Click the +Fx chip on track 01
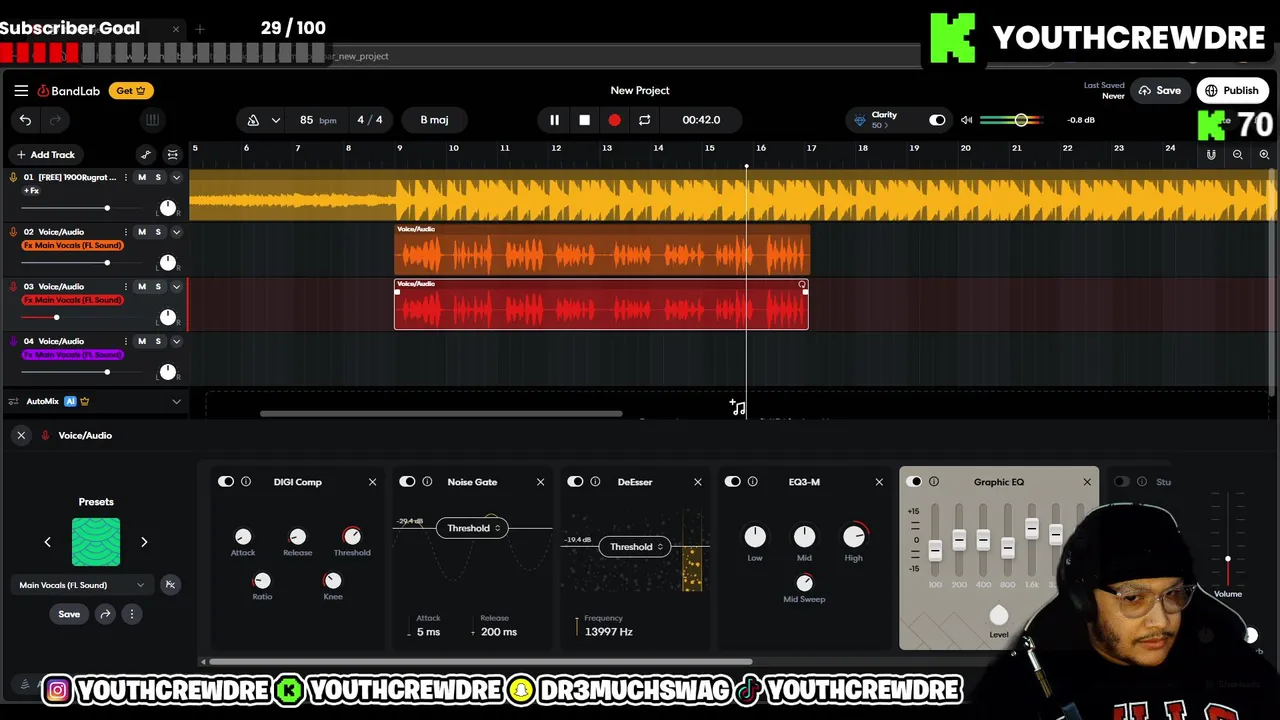The height and width of the screenshot is (720, 1280). pyautogui.click(x=31, y=190)
